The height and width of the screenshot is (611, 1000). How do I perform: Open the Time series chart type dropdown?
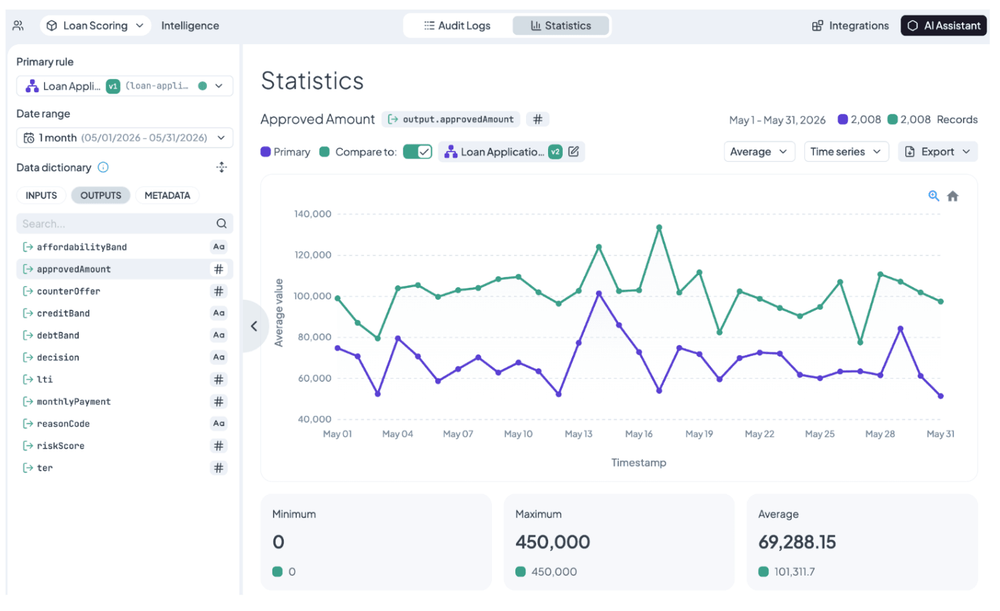[x=846, y=151]
